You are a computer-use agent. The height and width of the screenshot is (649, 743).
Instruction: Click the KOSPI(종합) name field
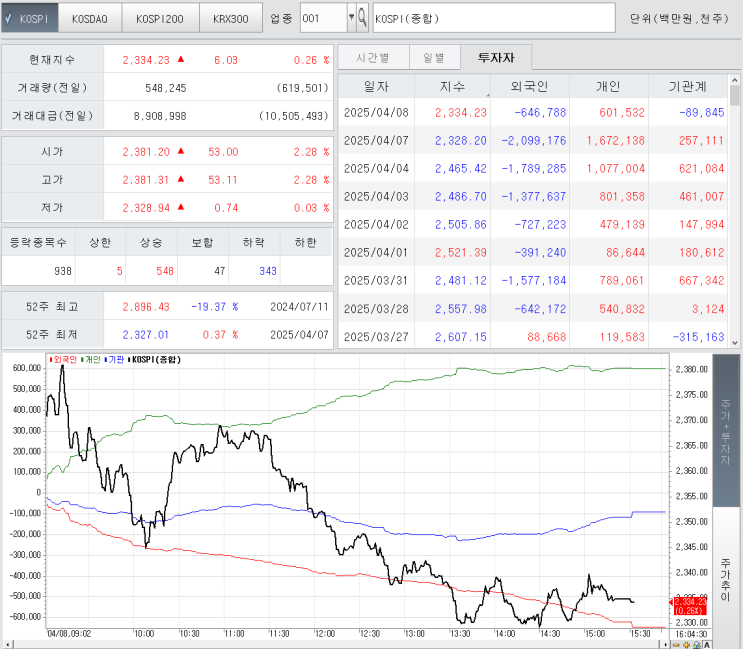(x=494, y=18)
